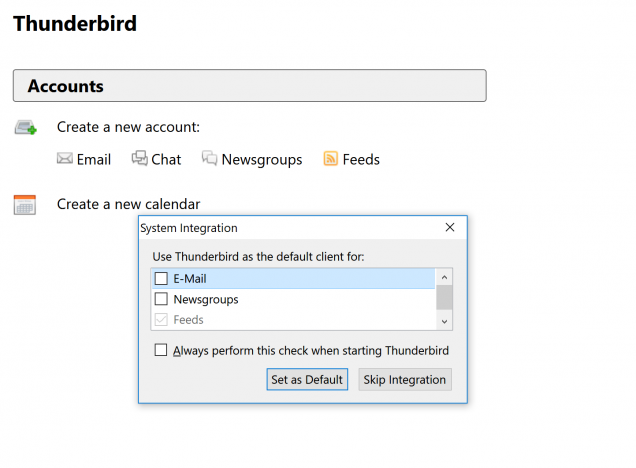Enable always perform this check option
The image size is (636, 468).
pyautogui.click(x=161, y=350)
